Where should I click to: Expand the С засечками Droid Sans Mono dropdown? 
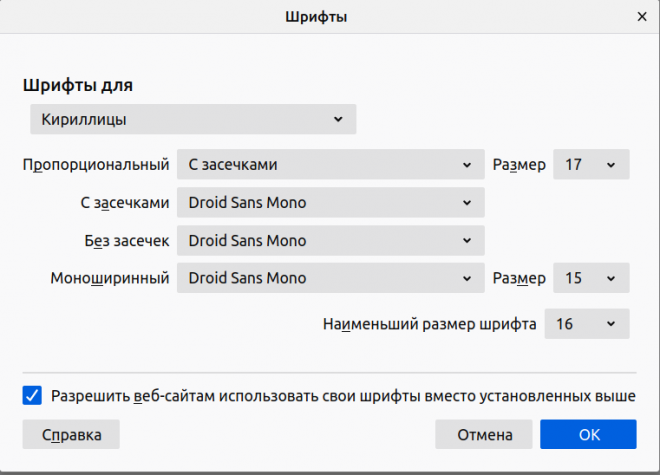pyautogui.click(x=330, y=203)
